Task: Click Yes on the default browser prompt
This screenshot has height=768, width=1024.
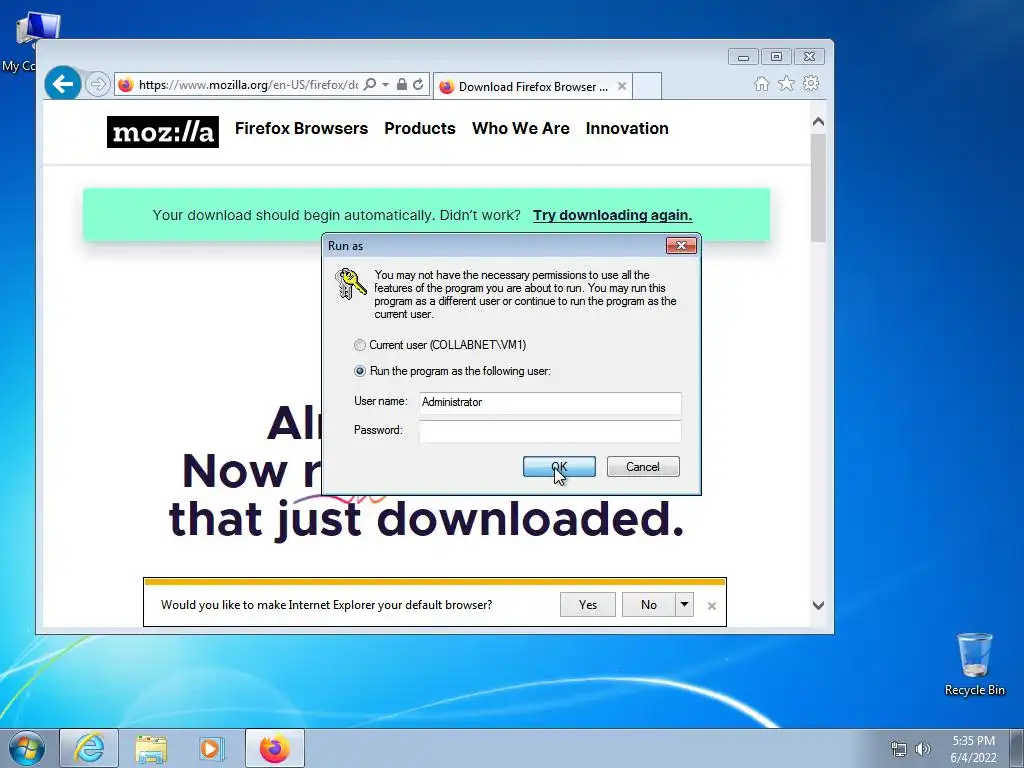Action: point(588,605)
